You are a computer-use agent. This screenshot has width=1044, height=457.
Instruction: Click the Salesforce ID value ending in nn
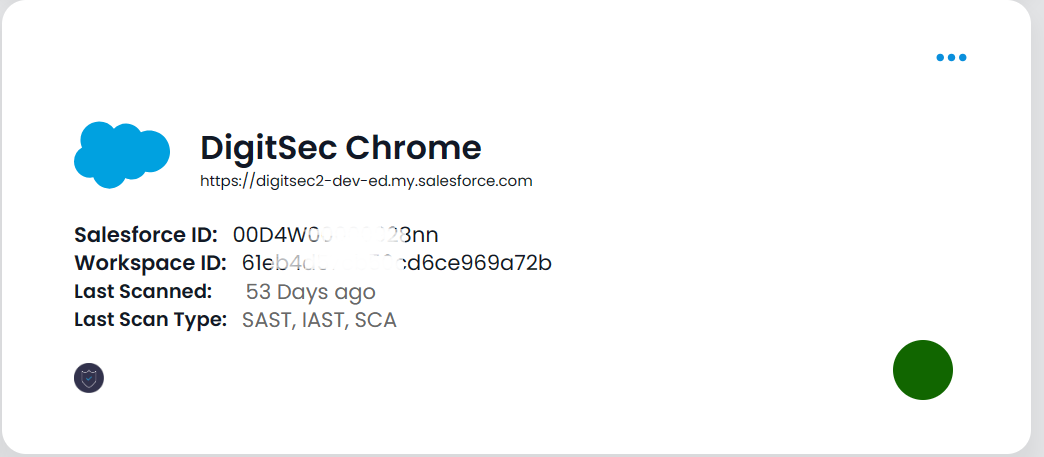[x=336, y=235]
